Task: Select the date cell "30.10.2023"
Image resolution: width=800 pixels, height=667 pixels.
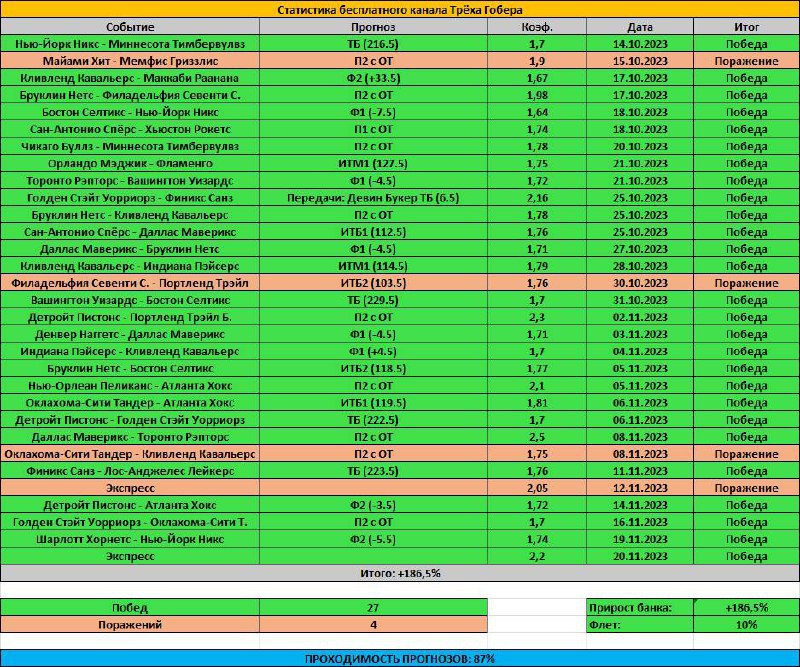Action: click(640, 283)
